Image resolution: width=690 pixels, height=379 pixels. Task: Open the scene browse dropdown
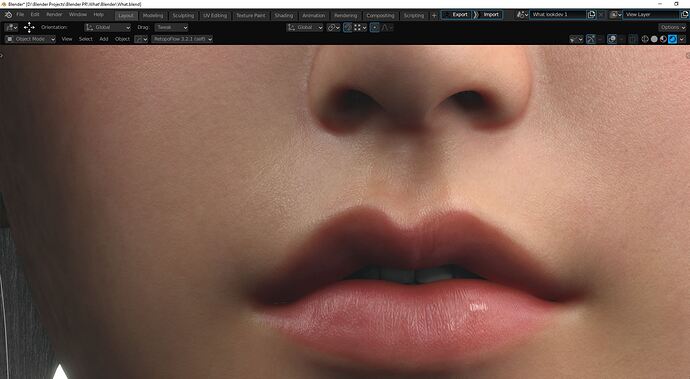(522, 15)
